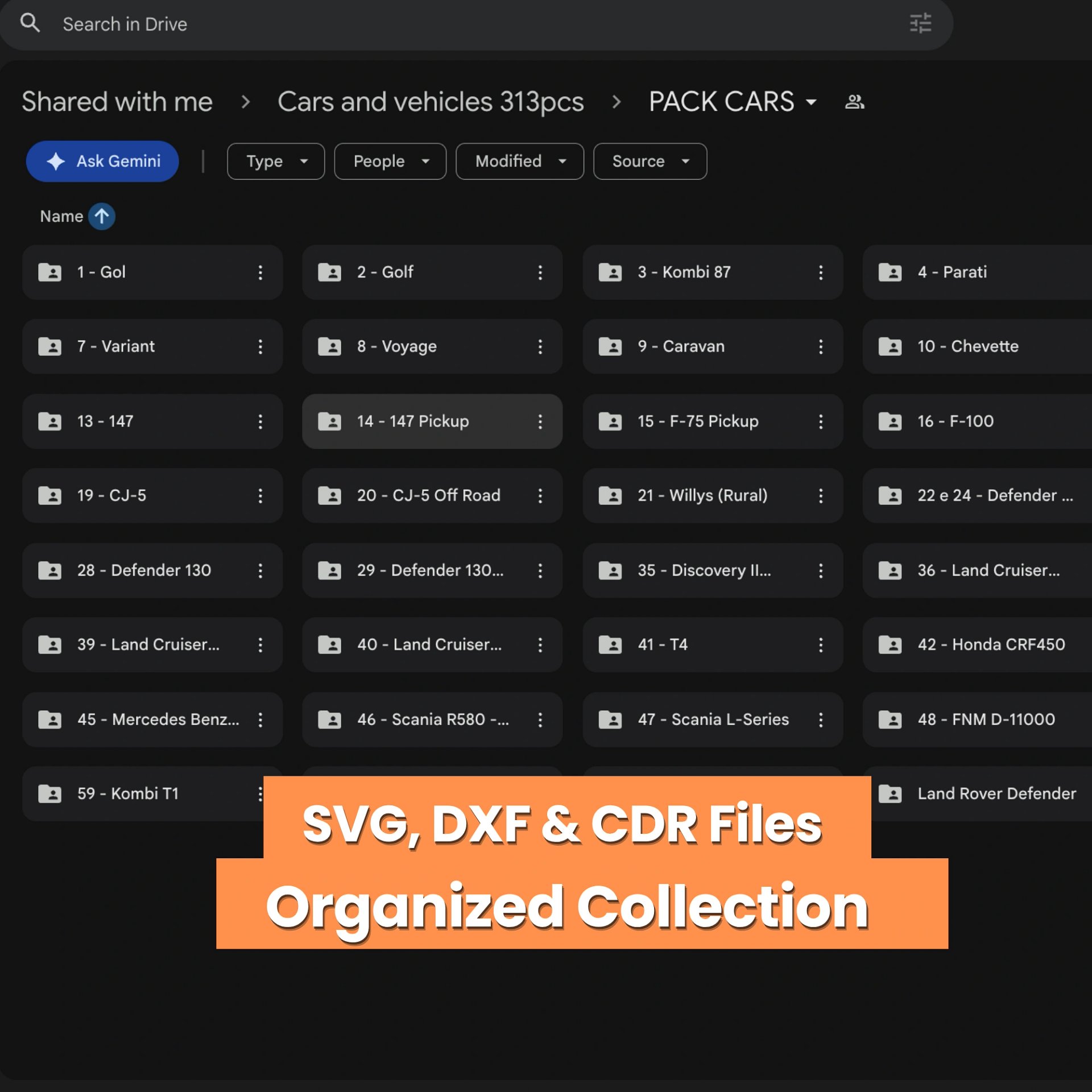Select the 36 - Land Cruiser folder

(977, 570)
